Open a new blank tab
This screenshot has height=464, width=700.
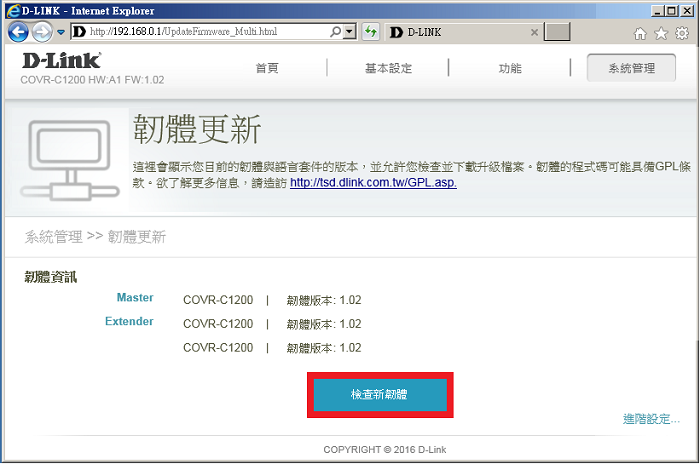(x=557, y=33)
